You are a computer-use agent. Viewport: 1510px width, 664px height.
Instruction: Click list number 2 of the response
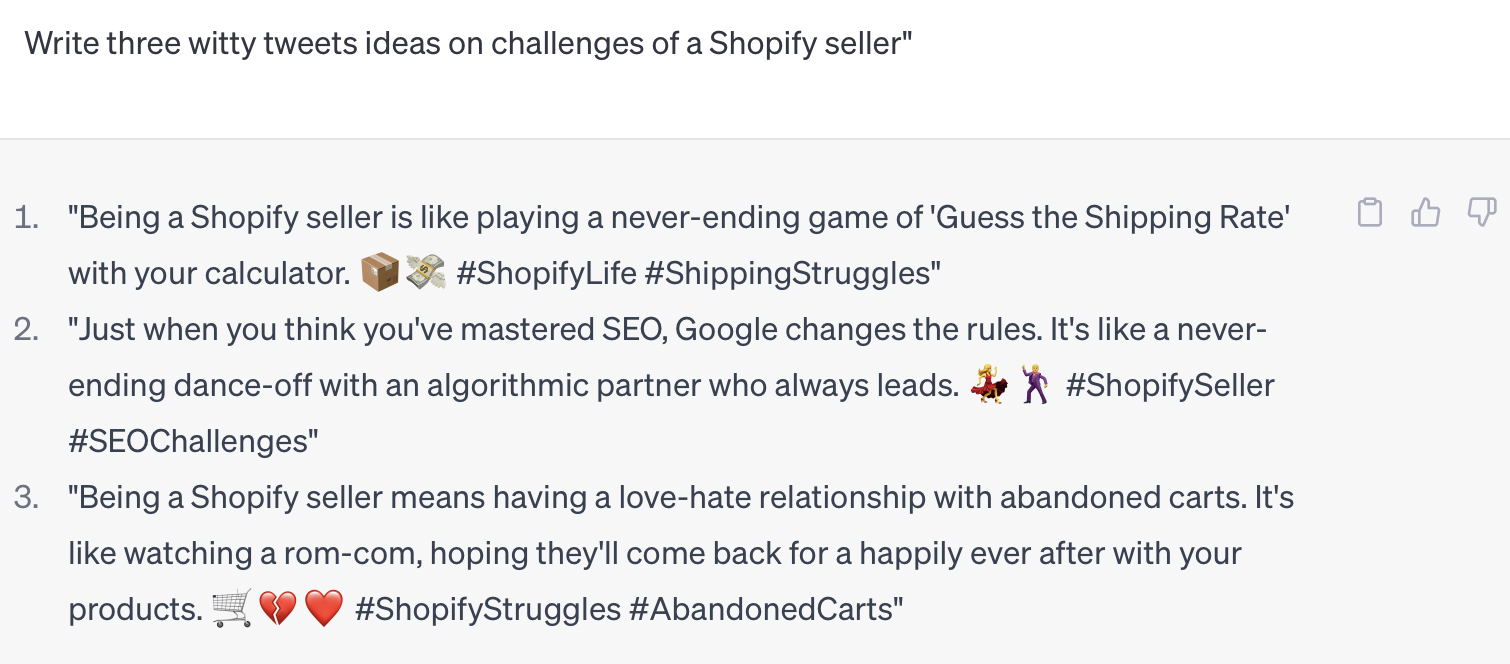tap(27, 329)
